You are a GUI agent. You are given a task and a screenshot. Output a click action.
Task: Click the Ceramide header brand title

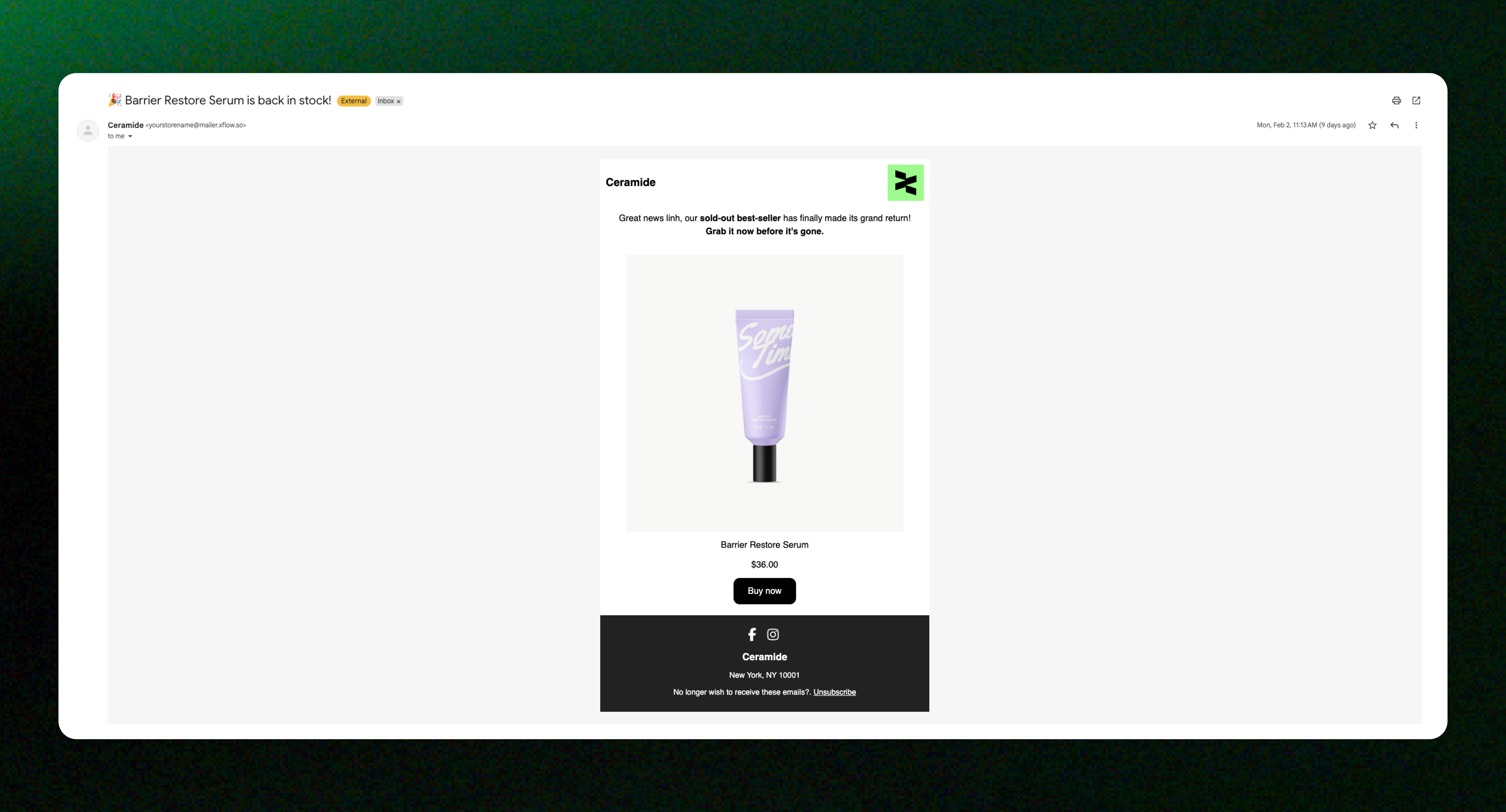click(630, 182)
